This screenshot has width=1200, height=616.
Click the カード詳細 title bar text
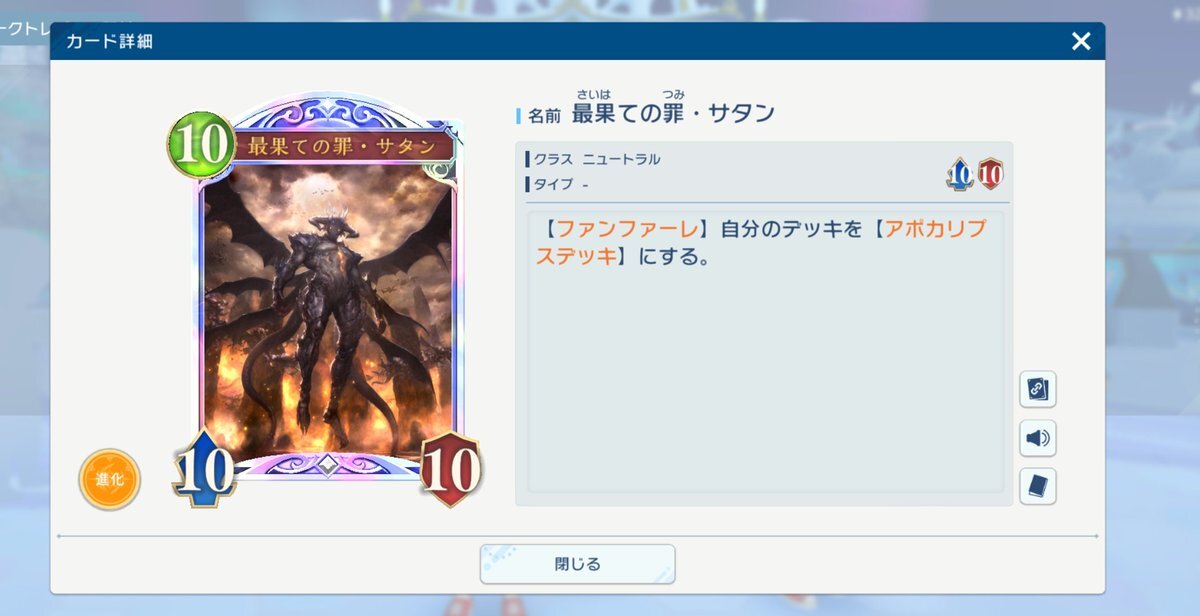pos(109,41)
